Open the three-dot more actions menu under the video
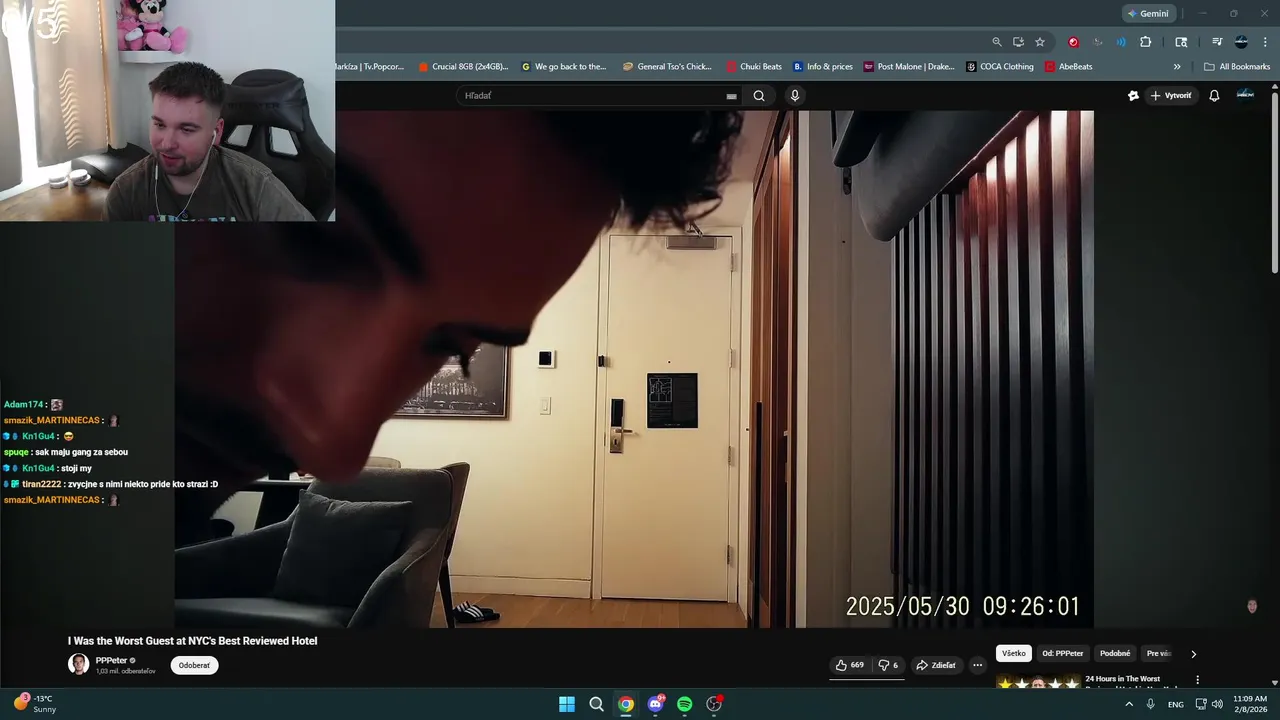 click(x=978, y=665)
